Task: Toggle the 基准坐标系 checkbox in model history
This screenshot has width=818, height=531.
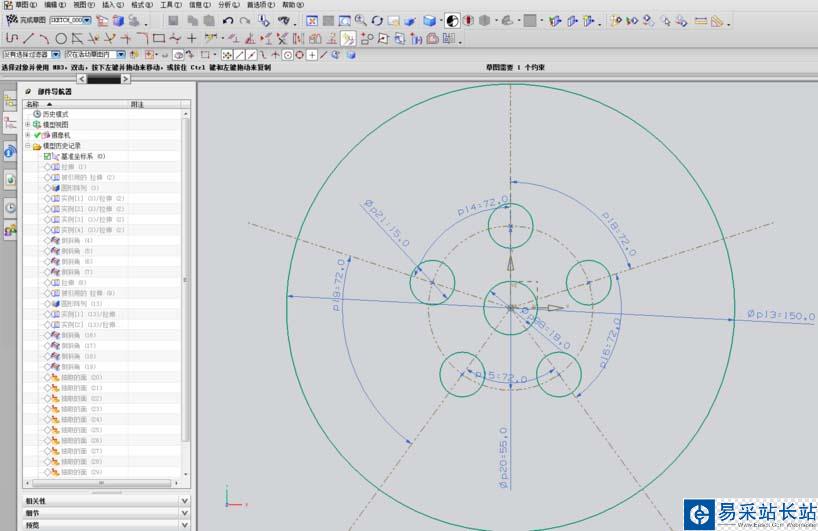Action: tap(47, 156)
